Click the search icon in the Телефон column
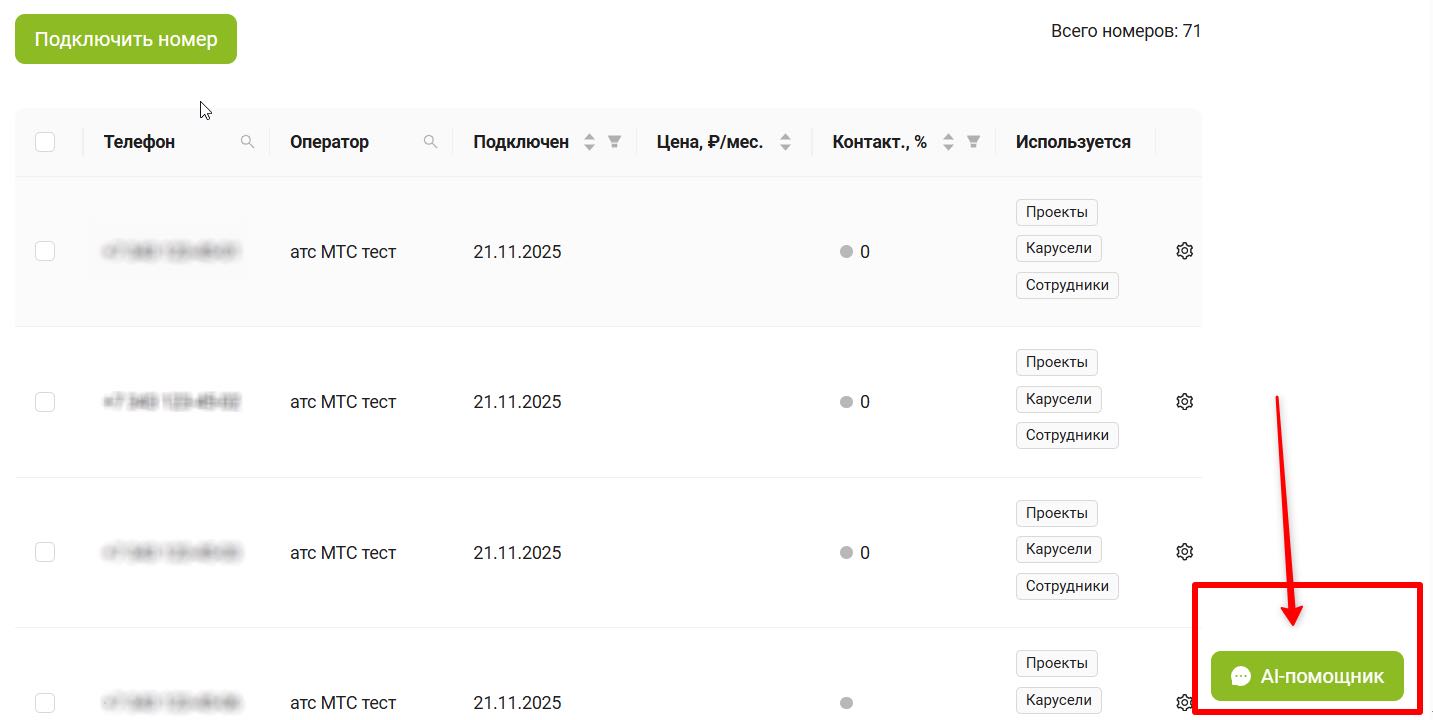Image resolution: width=1433 pixels, height=720 pixels. (248, 142)
